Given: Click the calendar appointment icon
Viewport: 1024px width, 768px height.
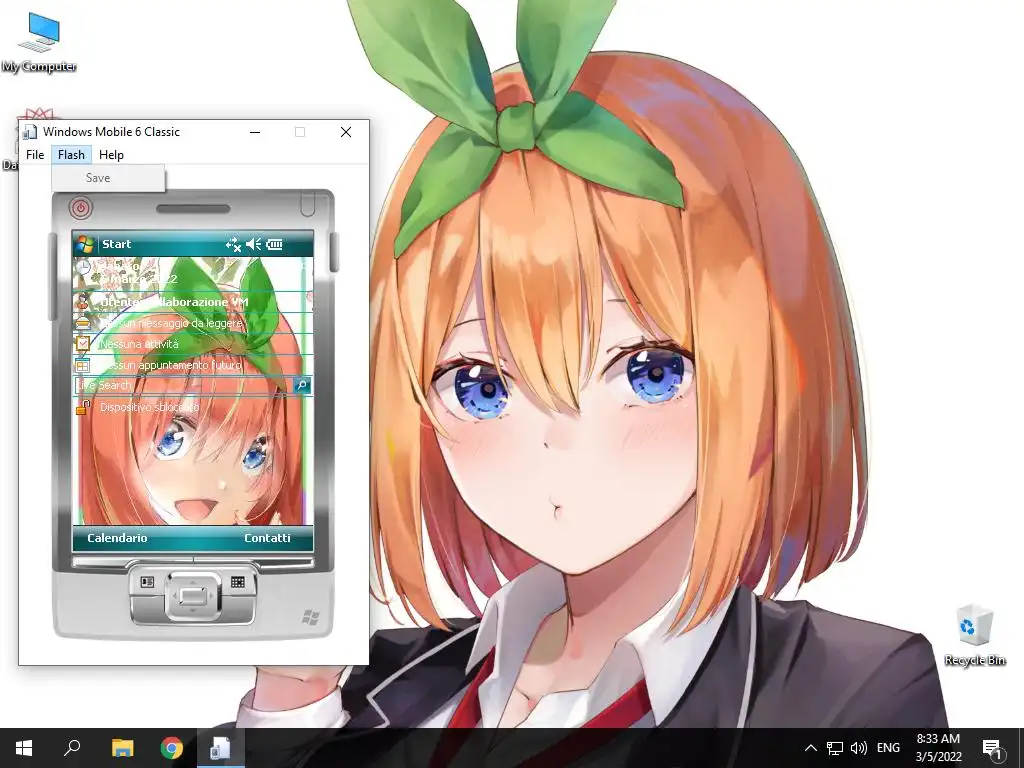Looking at the screenshot, I should [x=83, y=365].
